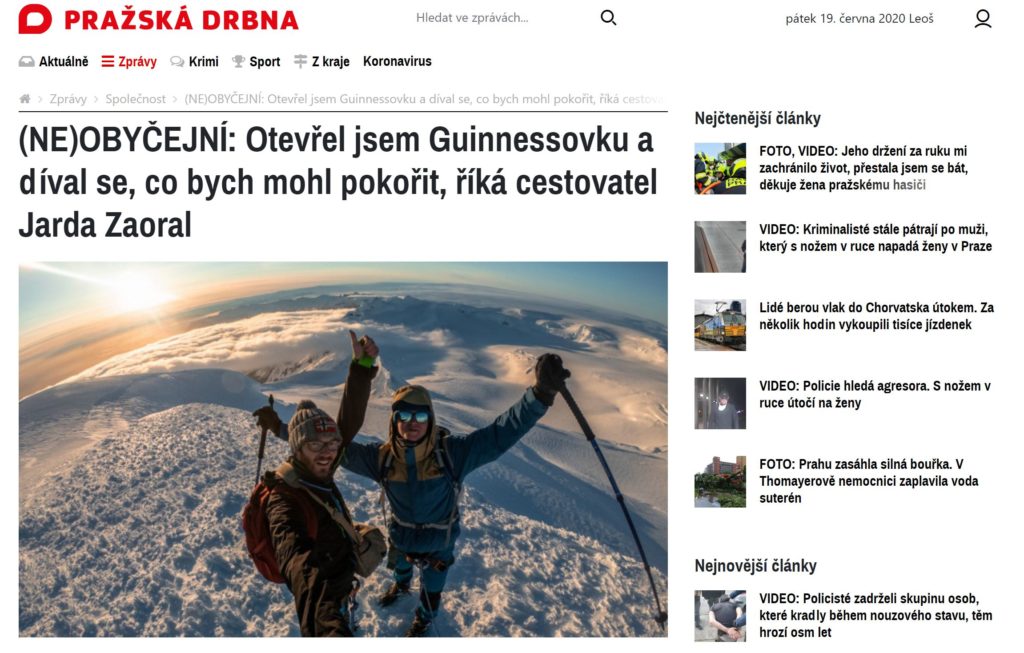Open the Zprávy menu item
1024x653 pixels.
(129, 61)
